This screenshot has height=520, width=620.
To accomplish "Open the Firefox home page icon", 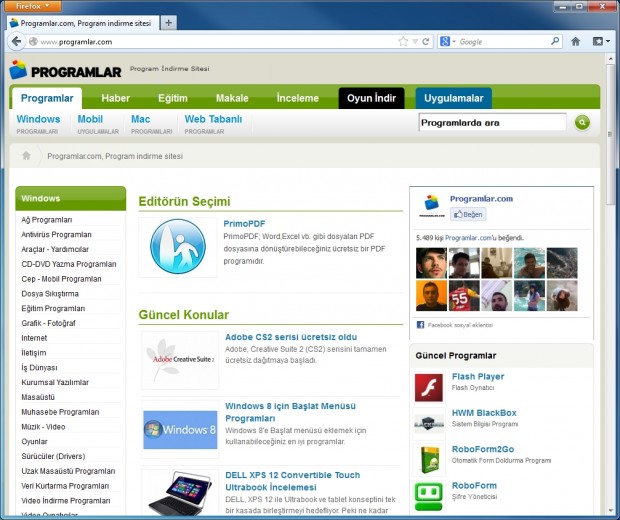I will pyautogui.click(x=575, y=42).
